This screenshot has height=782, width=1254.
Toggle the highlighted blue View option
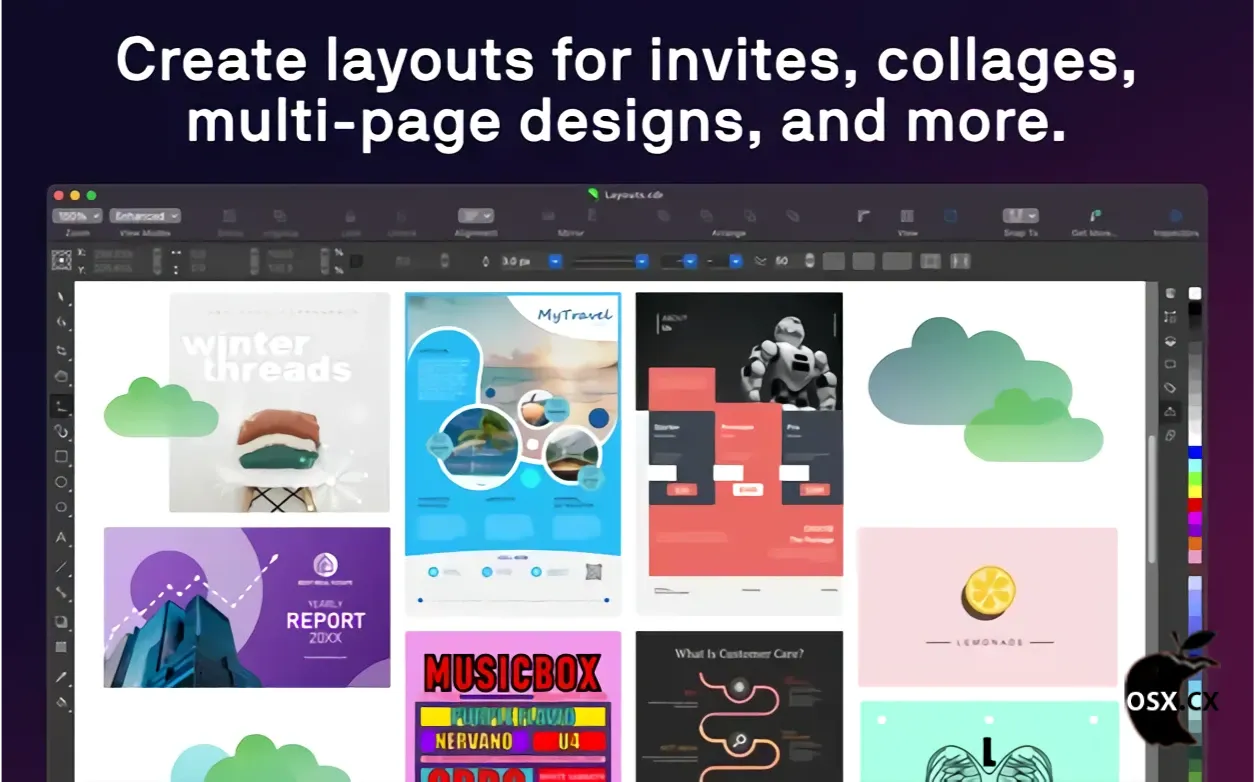click(x=950, y=216)
